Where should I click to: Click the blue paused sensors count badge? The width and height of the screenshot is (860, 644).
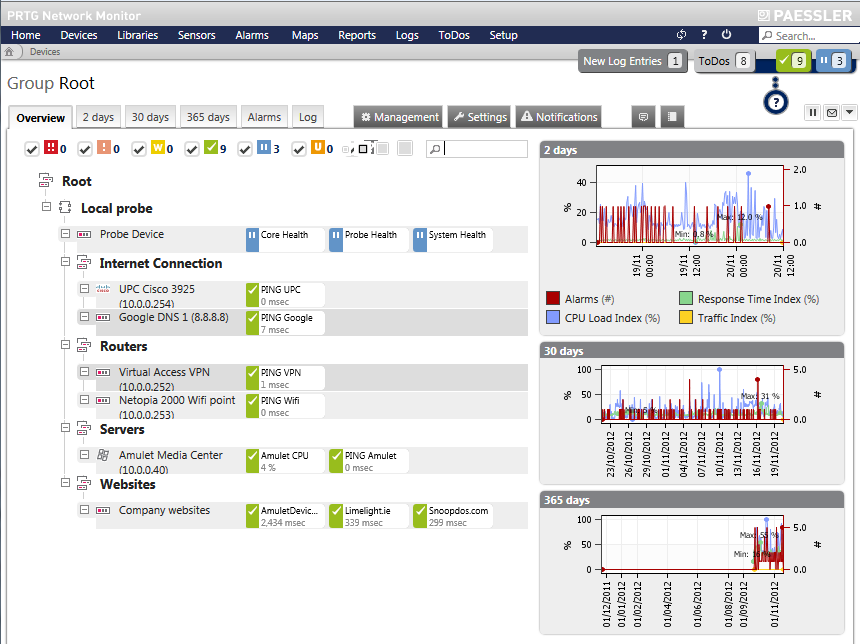[x=833, y=61]
